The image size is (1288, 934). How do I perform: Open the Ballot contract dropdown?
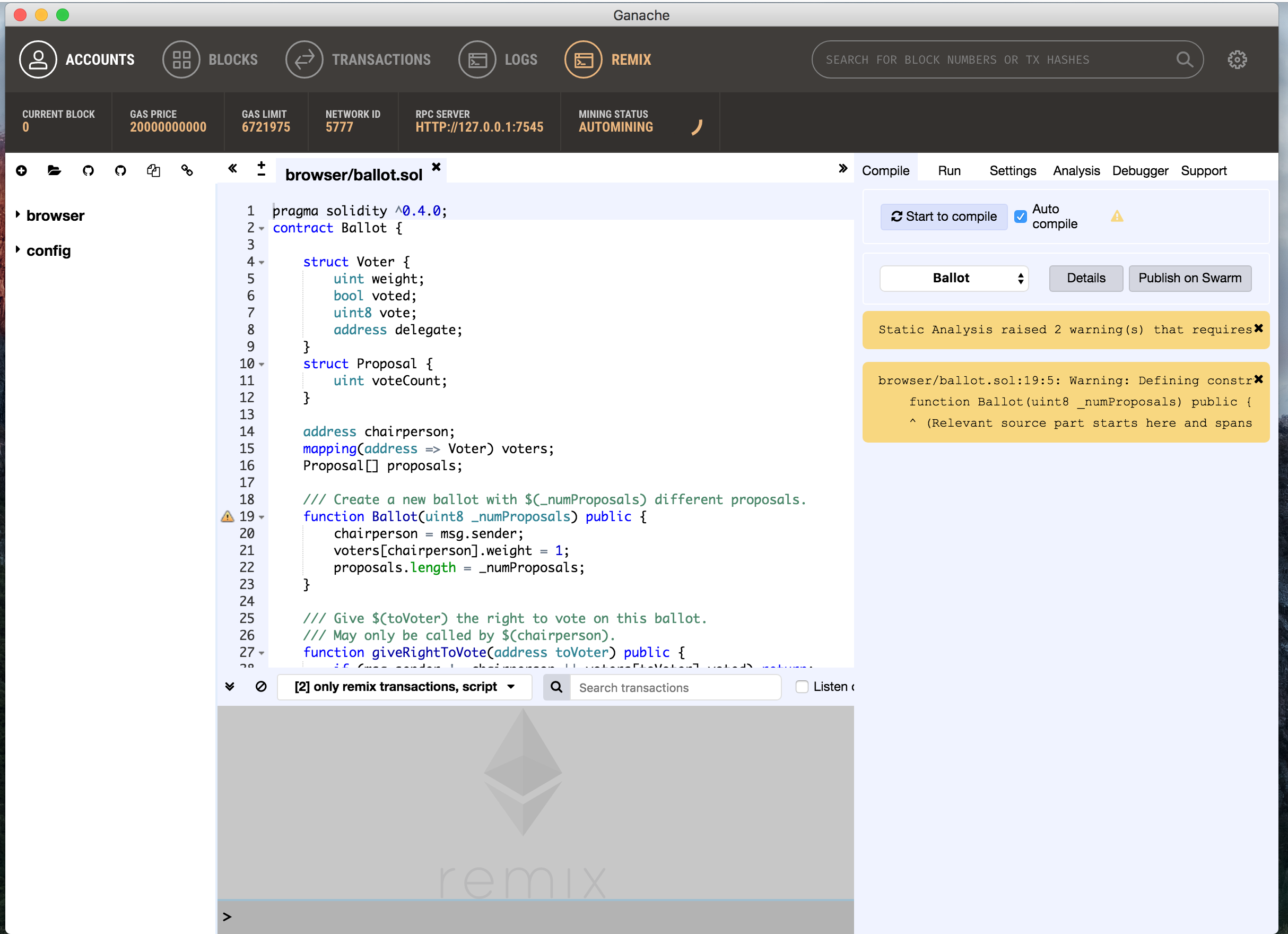[953, 279]
